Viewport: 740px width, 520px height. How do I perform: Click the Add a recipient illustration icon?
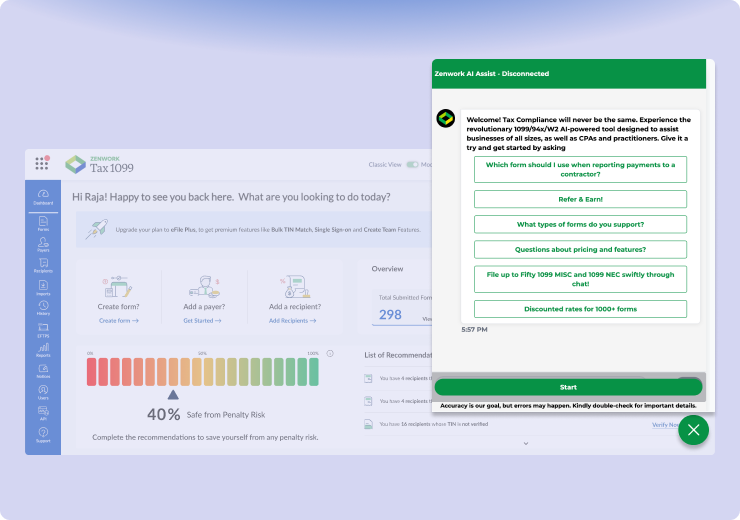[294, 286]
